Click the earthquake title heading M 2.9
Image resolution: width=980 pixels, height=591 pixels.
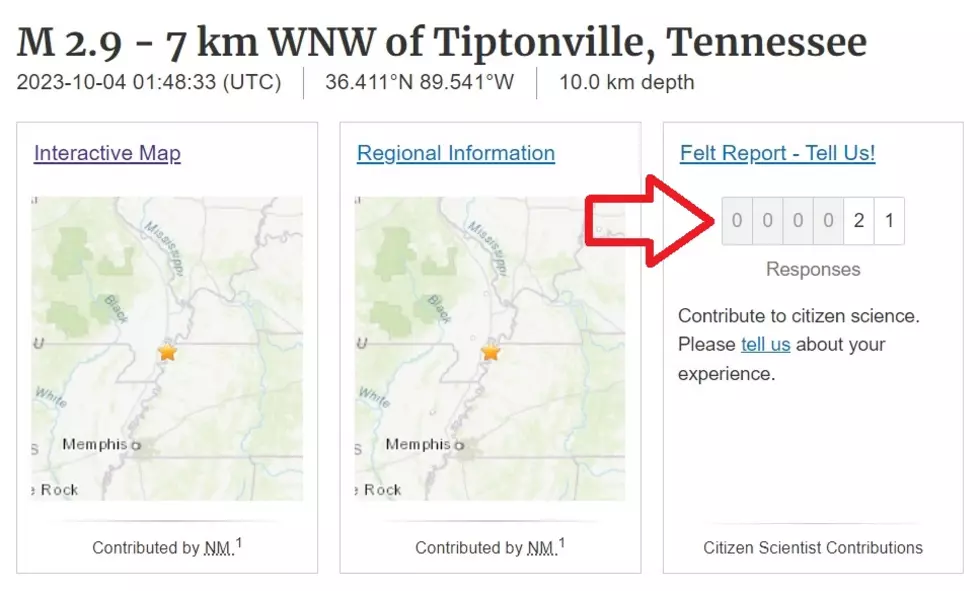pyautogui.click(x=441, y=42)
